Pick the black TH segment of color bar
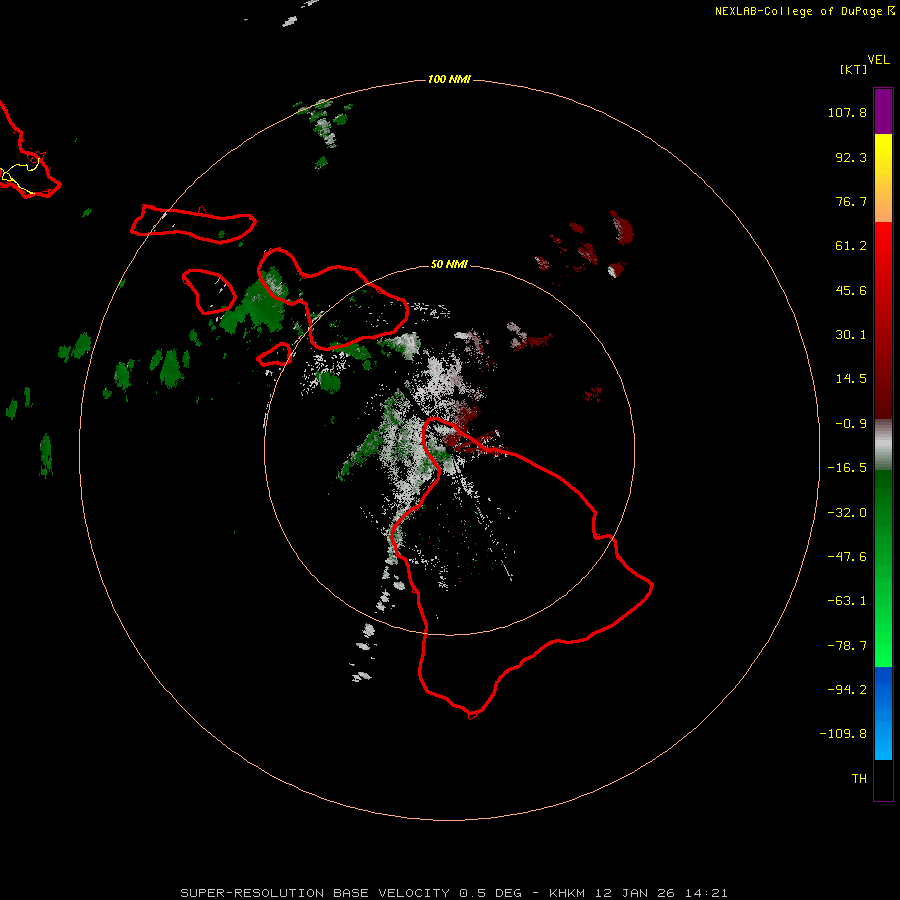The image size is (900, 900). [883, 779]
